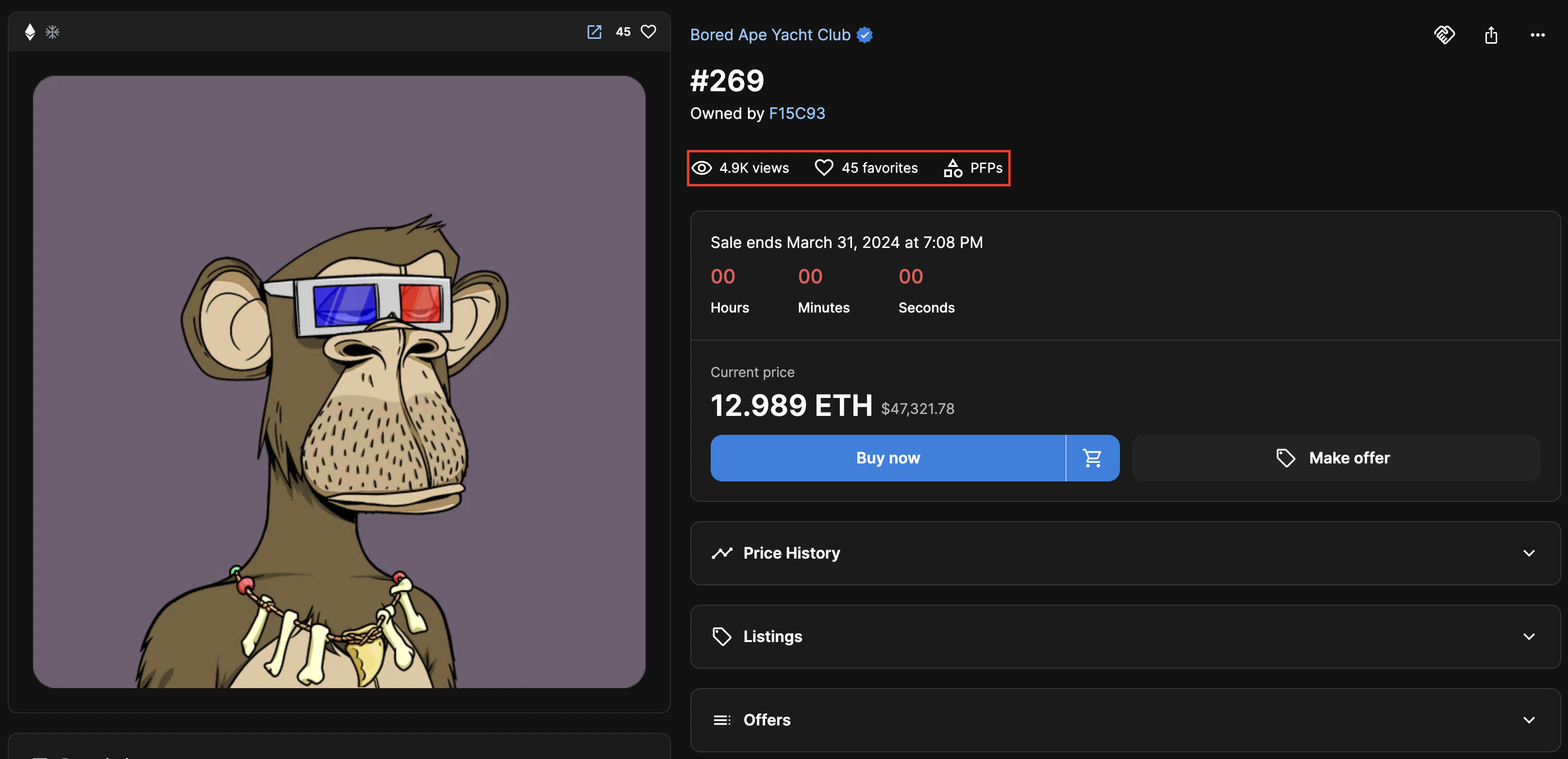Click the blue verified badge
The width and height of the screenshot is (1568, 759).
click(865, 34)
